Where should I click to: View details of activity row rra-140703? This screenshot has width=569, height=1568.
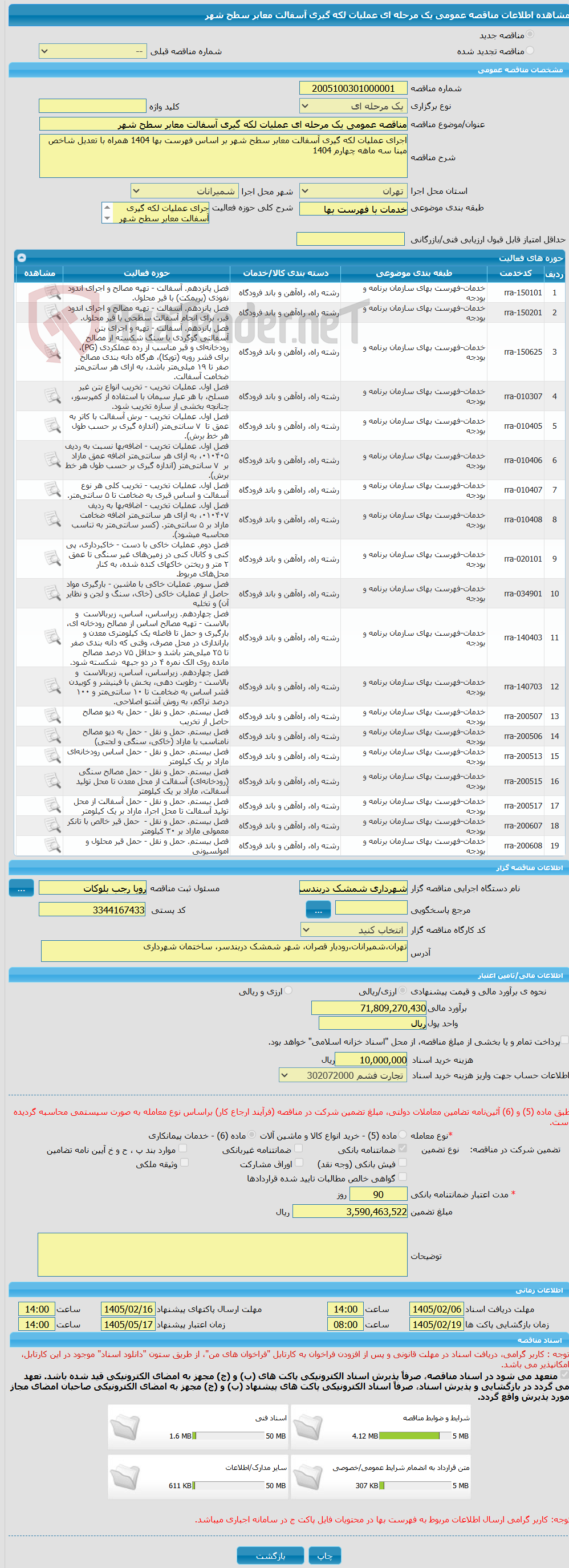52,686
